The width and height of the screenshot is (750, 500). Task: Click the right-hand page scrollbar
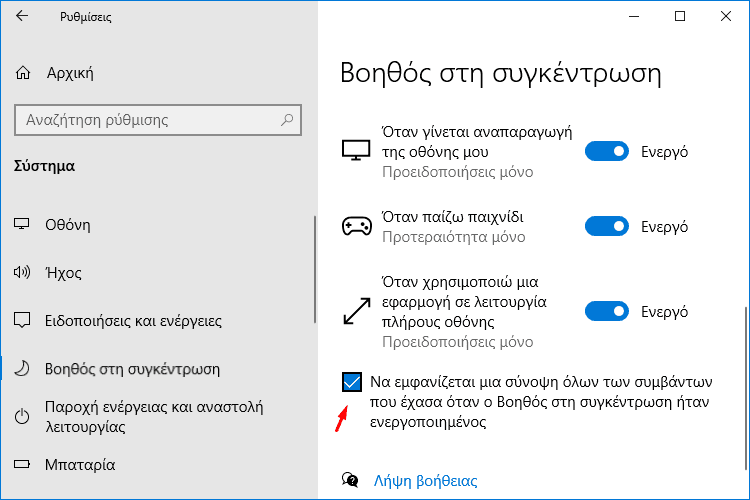[745, 388]
